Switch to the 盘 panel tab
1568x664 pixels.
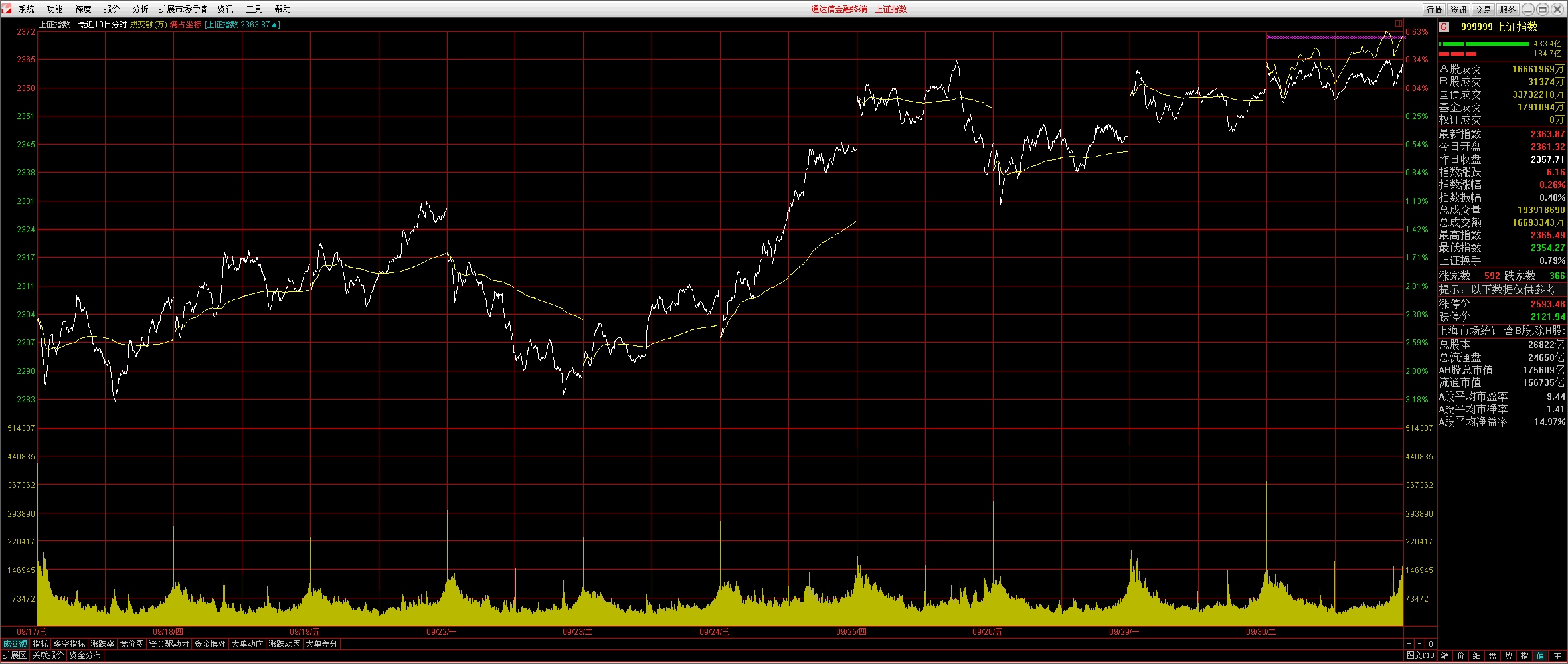[1493, 655]
